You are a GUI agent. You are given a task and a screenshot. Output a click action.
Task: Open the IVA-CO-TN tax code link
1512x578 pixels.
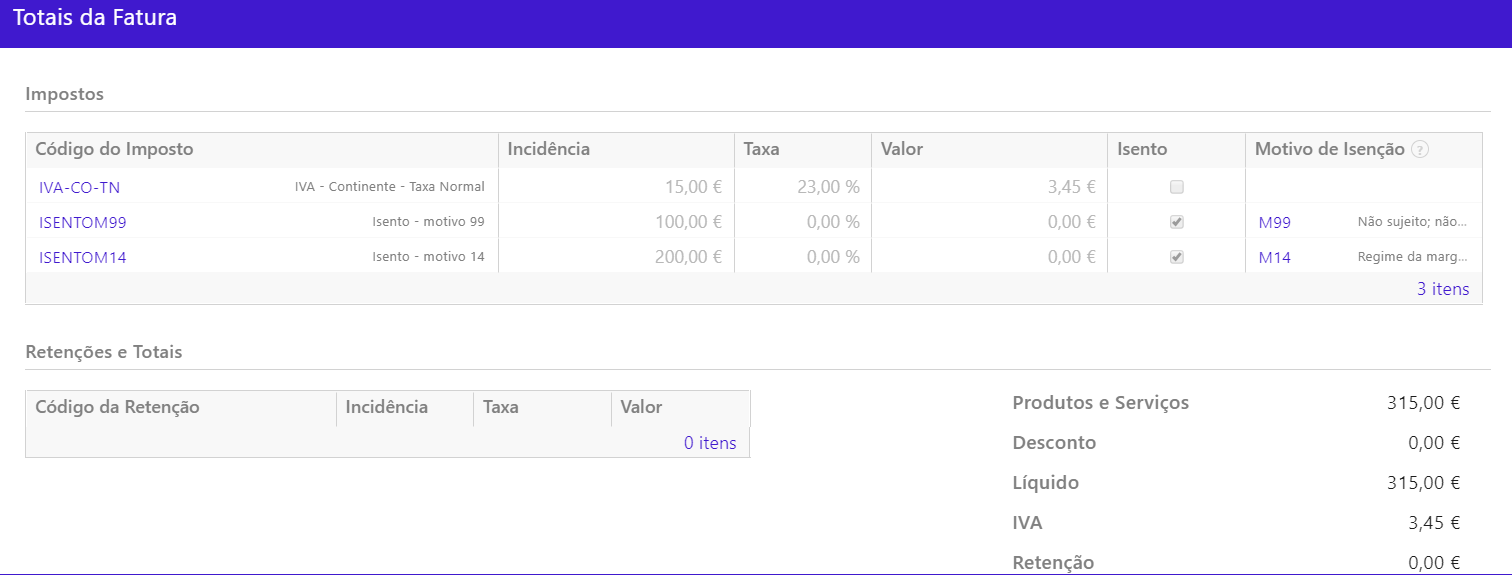80,187
